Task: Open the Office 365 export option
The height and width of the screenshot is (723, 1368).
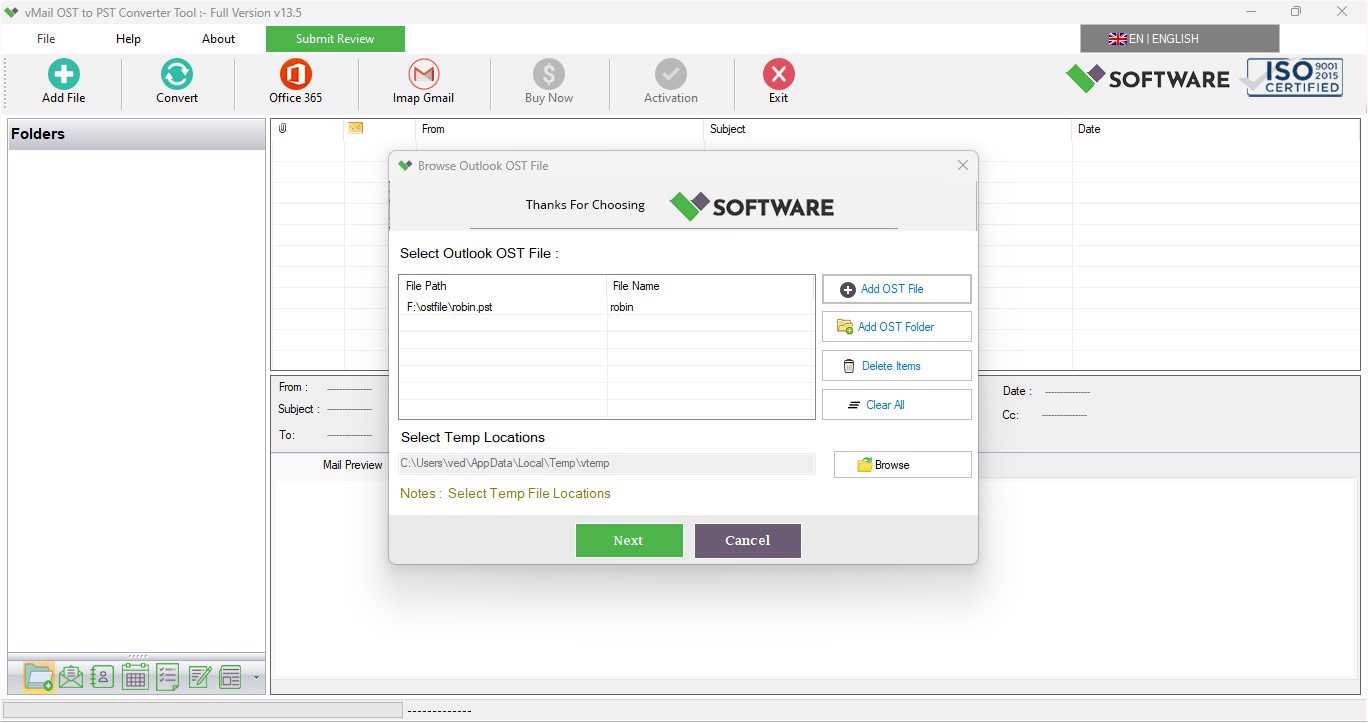Action: click(x=296, y=81)
